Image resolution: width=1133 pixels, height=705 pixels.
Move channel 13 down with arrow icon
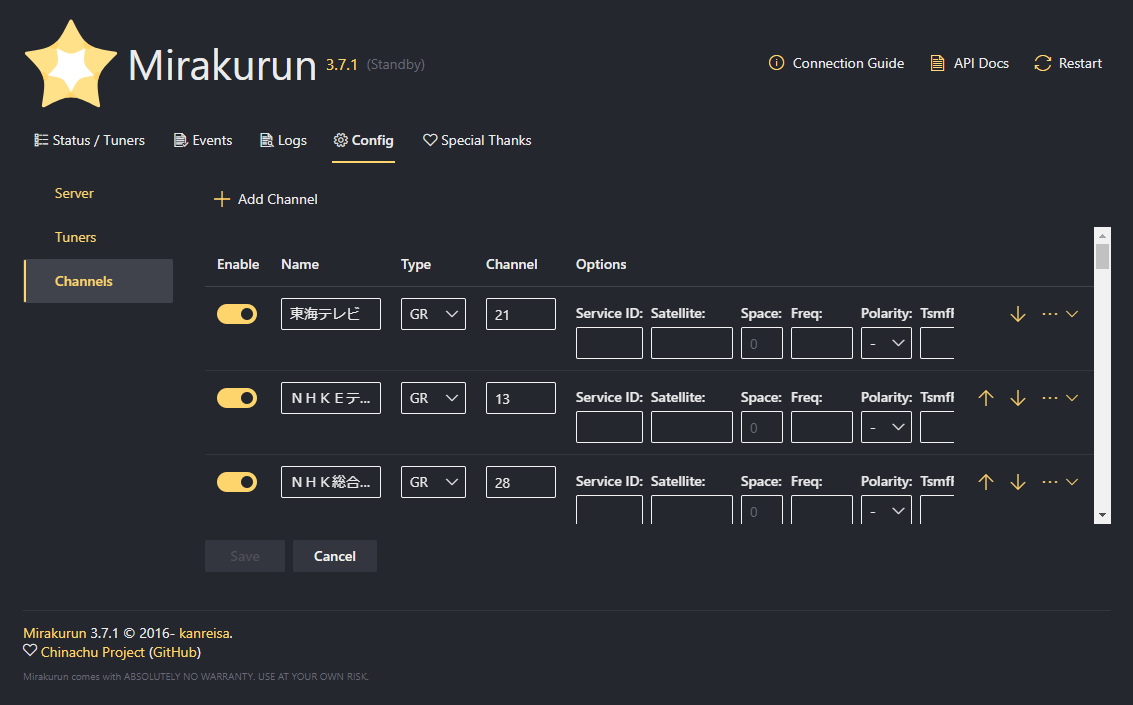(1018, 398)
